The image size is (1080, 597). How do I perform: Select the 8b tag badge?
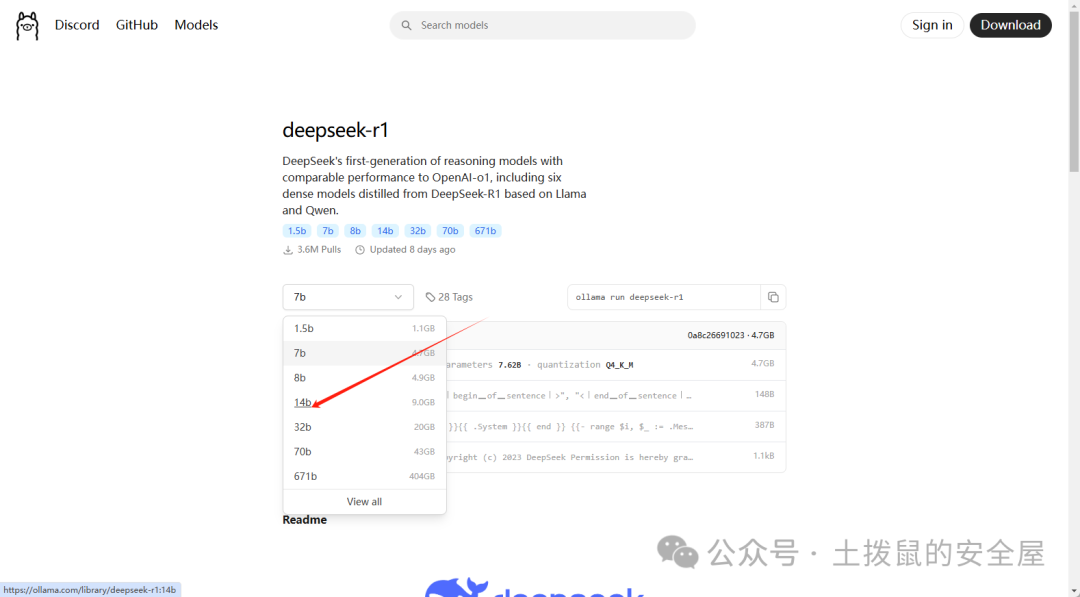click(355, 231)
